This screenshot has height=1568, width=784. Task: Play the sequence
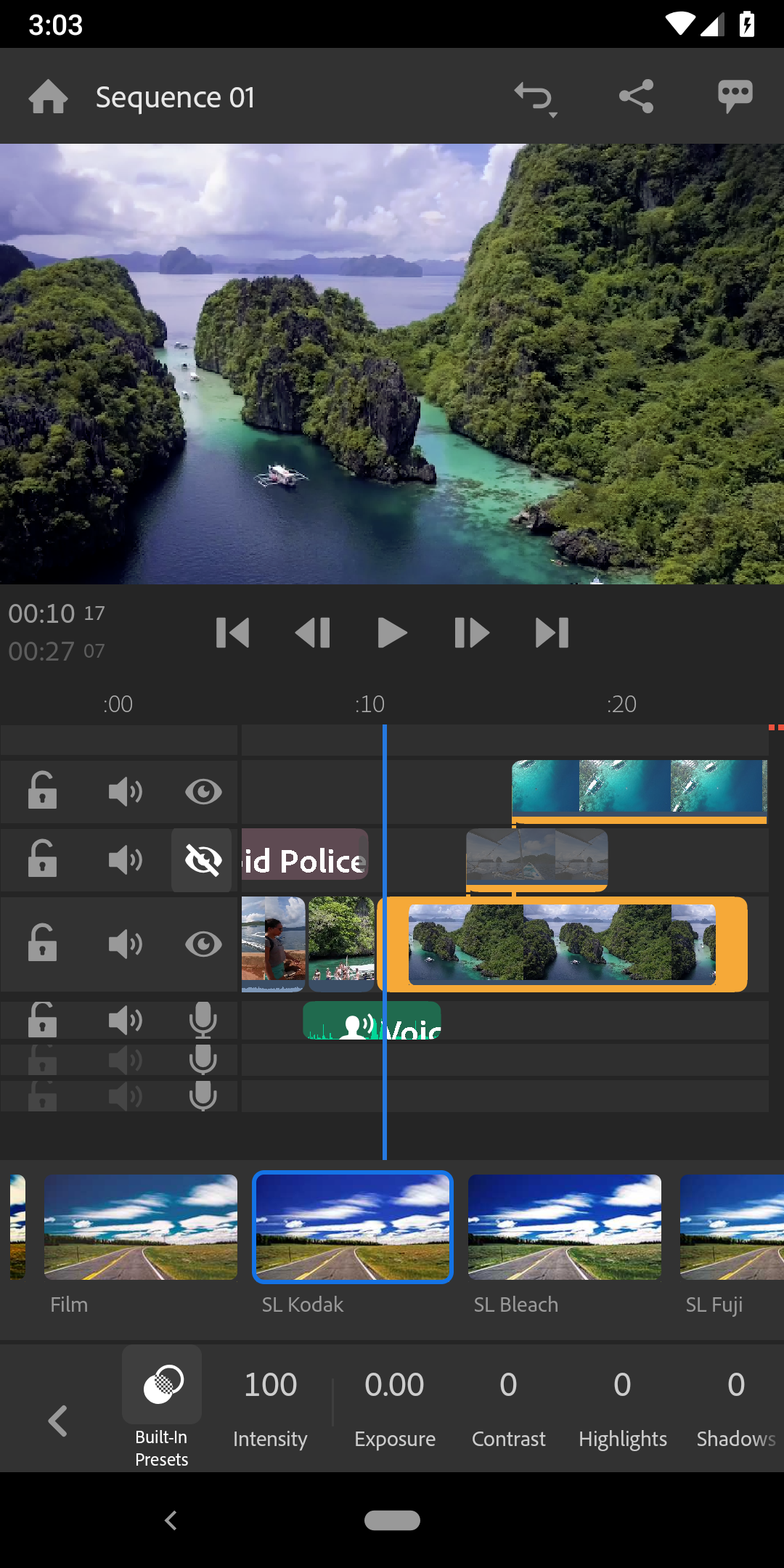coord(392,633)
